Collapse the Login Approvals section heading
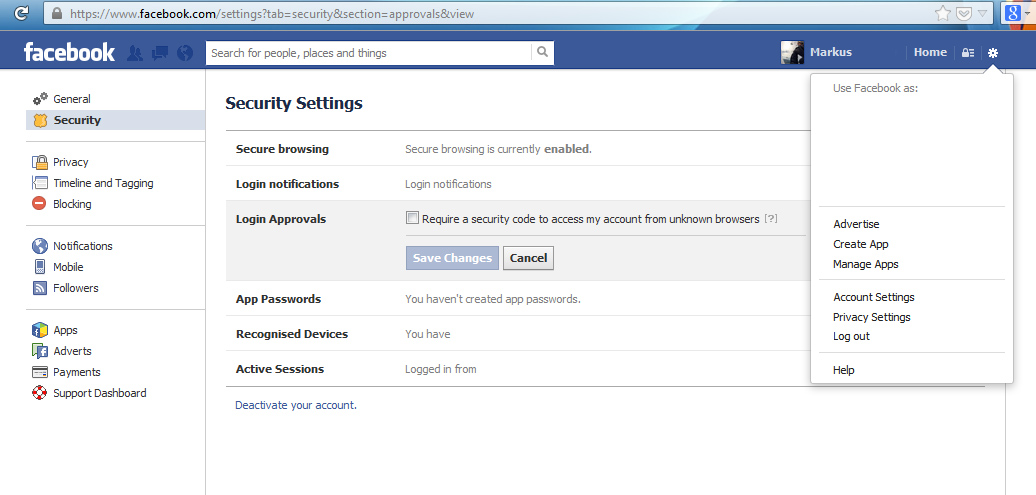The height and width of the screenshot is (495, 1036). coord(281,219)
